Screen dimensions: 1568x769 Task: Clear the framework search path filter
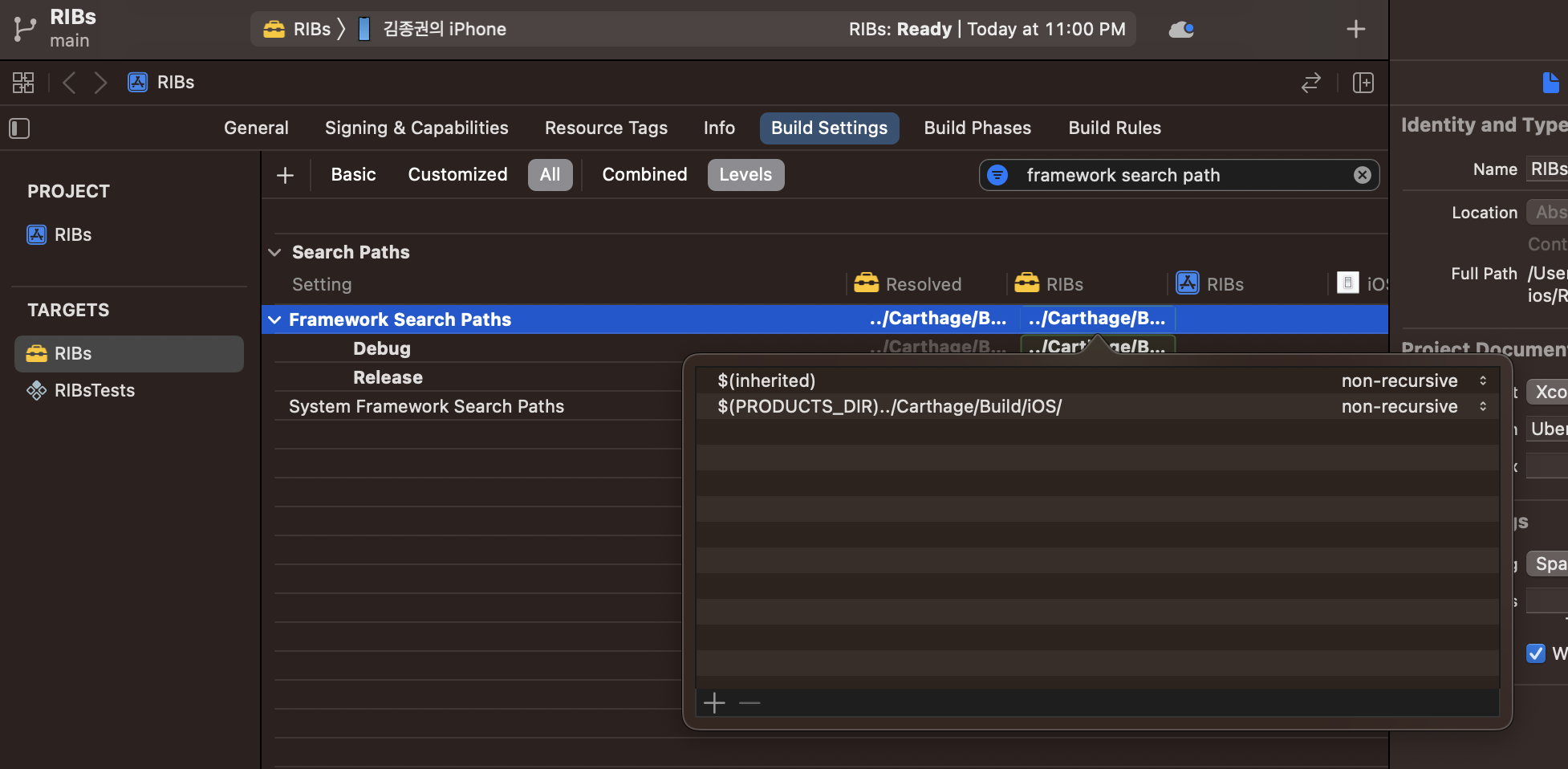(x=1363, y=175)
